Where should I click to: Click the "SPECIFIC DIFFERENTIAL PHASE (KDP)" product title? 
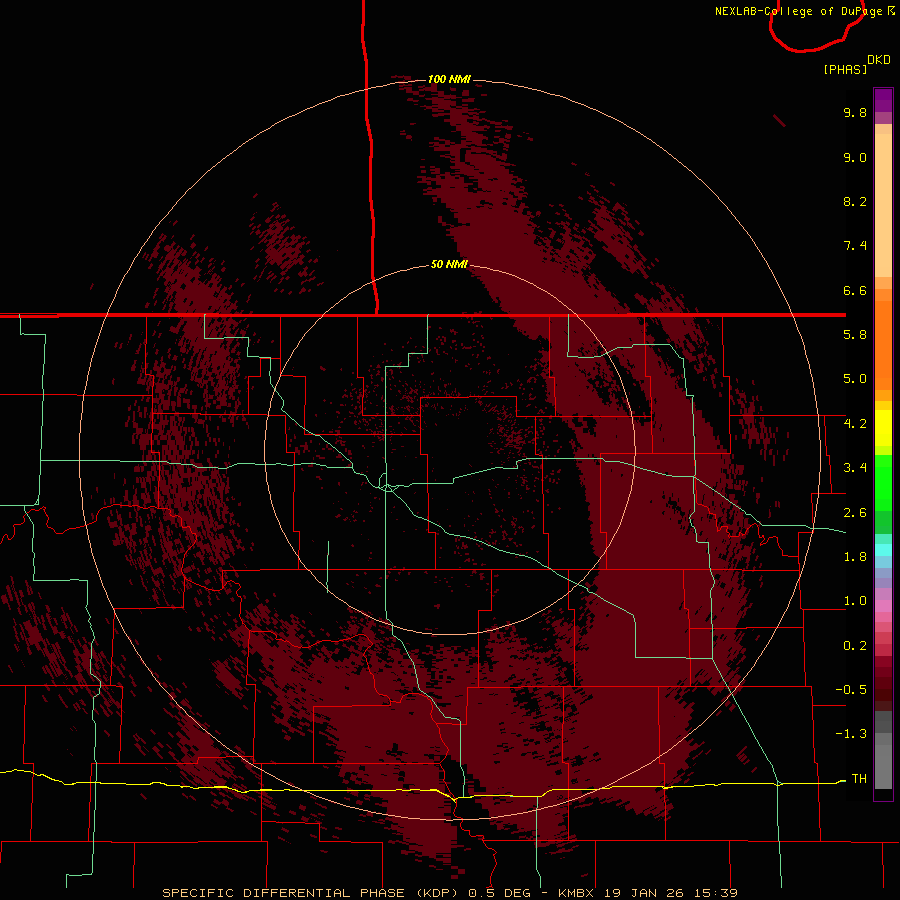312,893
